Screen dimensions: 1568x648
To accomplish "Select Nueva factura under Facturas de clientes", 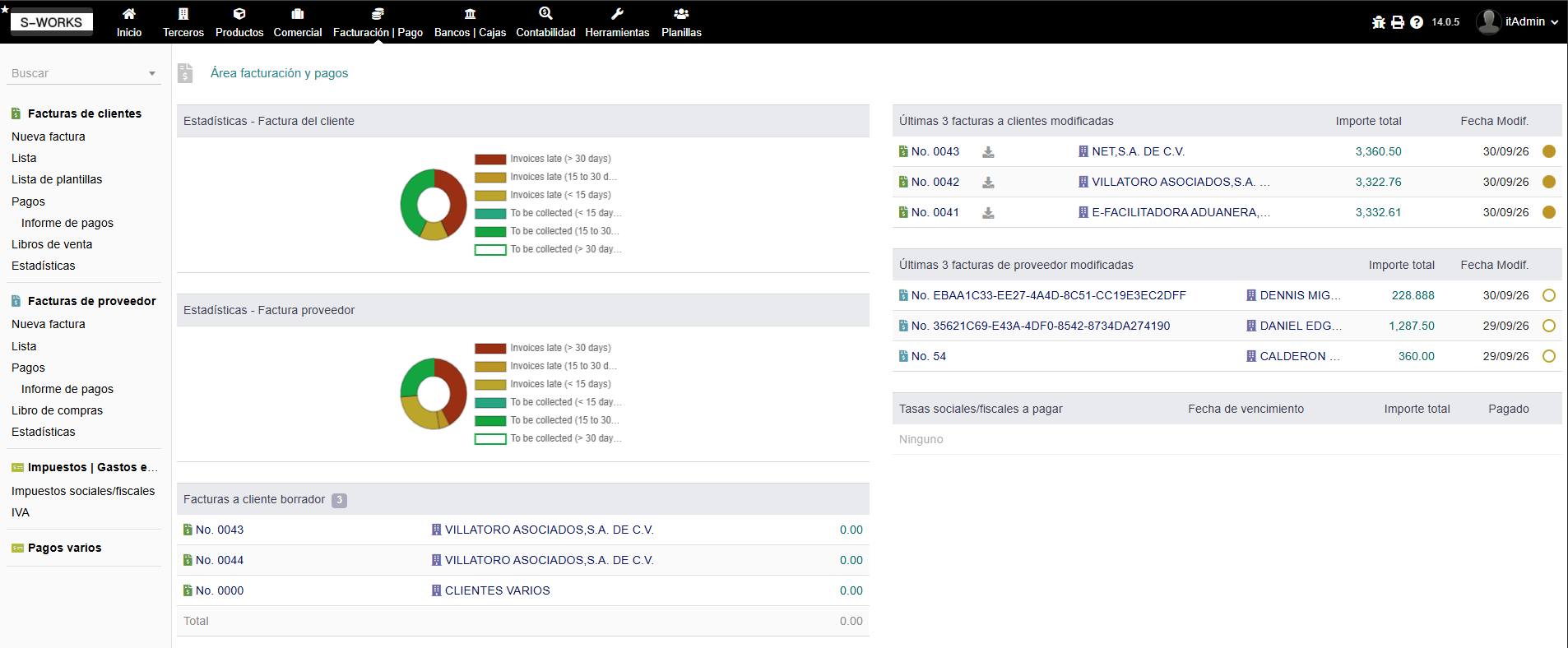I will [x=49, y=137].
